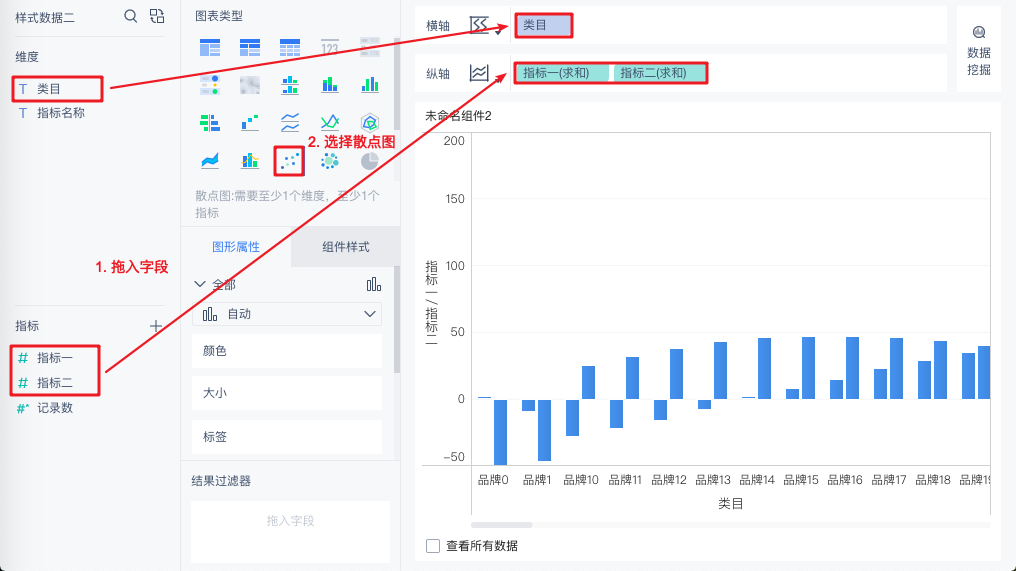Select the combo column-line chart type
Image resolution: width=1016 pixels, height=571 pixels.
(x=249, y=160)
